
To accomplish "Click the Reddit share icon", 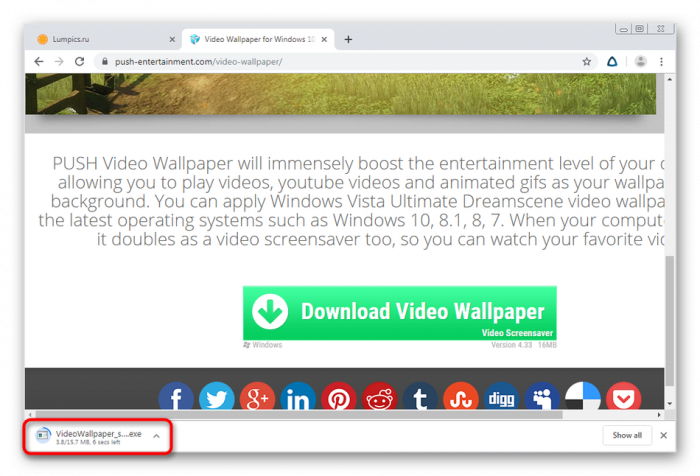I will (379, 398).
